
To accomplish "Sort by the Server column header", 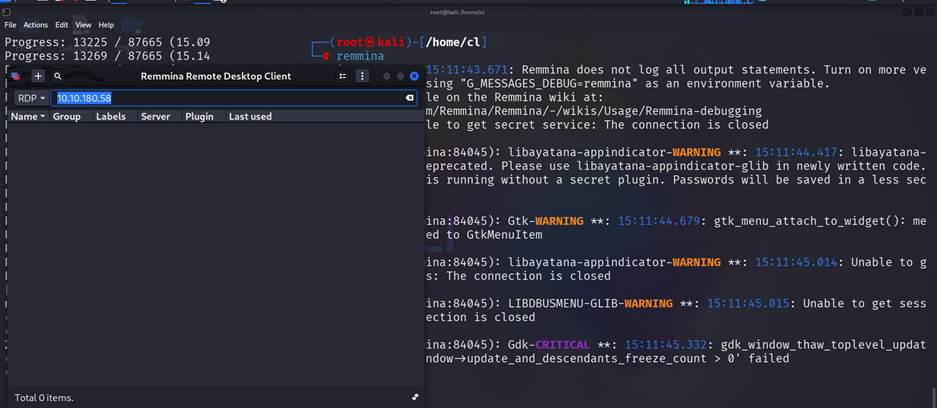I will (x=155, y=117).
